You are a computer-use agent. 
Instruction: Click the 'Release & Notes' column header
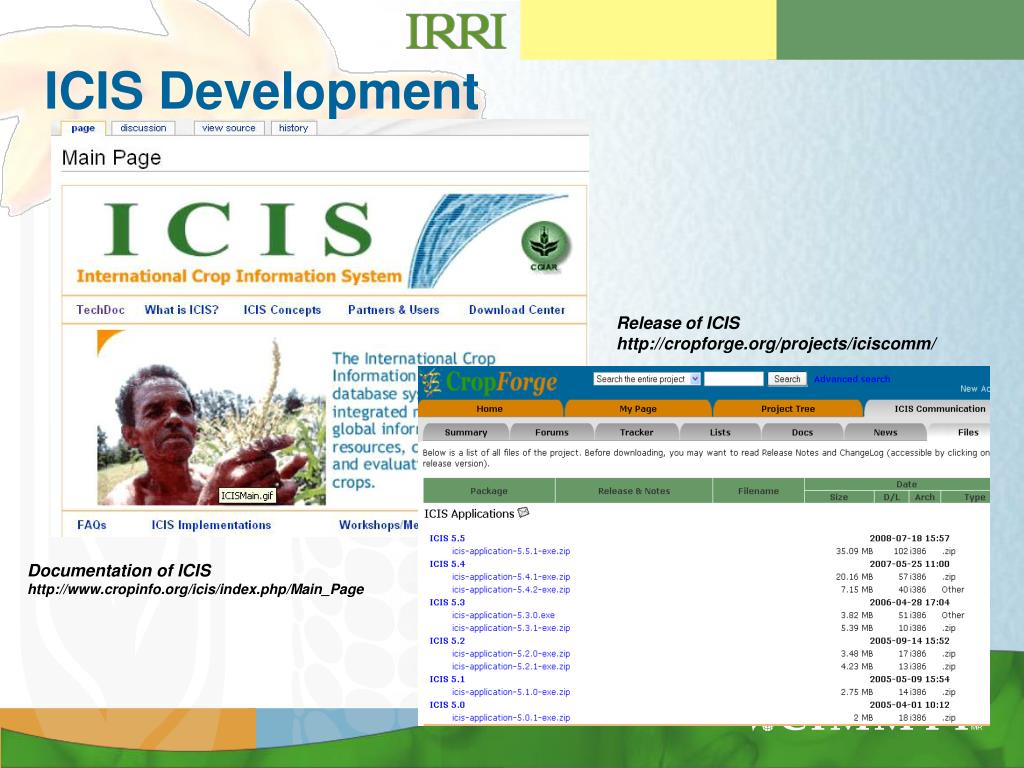click(633, 491)
